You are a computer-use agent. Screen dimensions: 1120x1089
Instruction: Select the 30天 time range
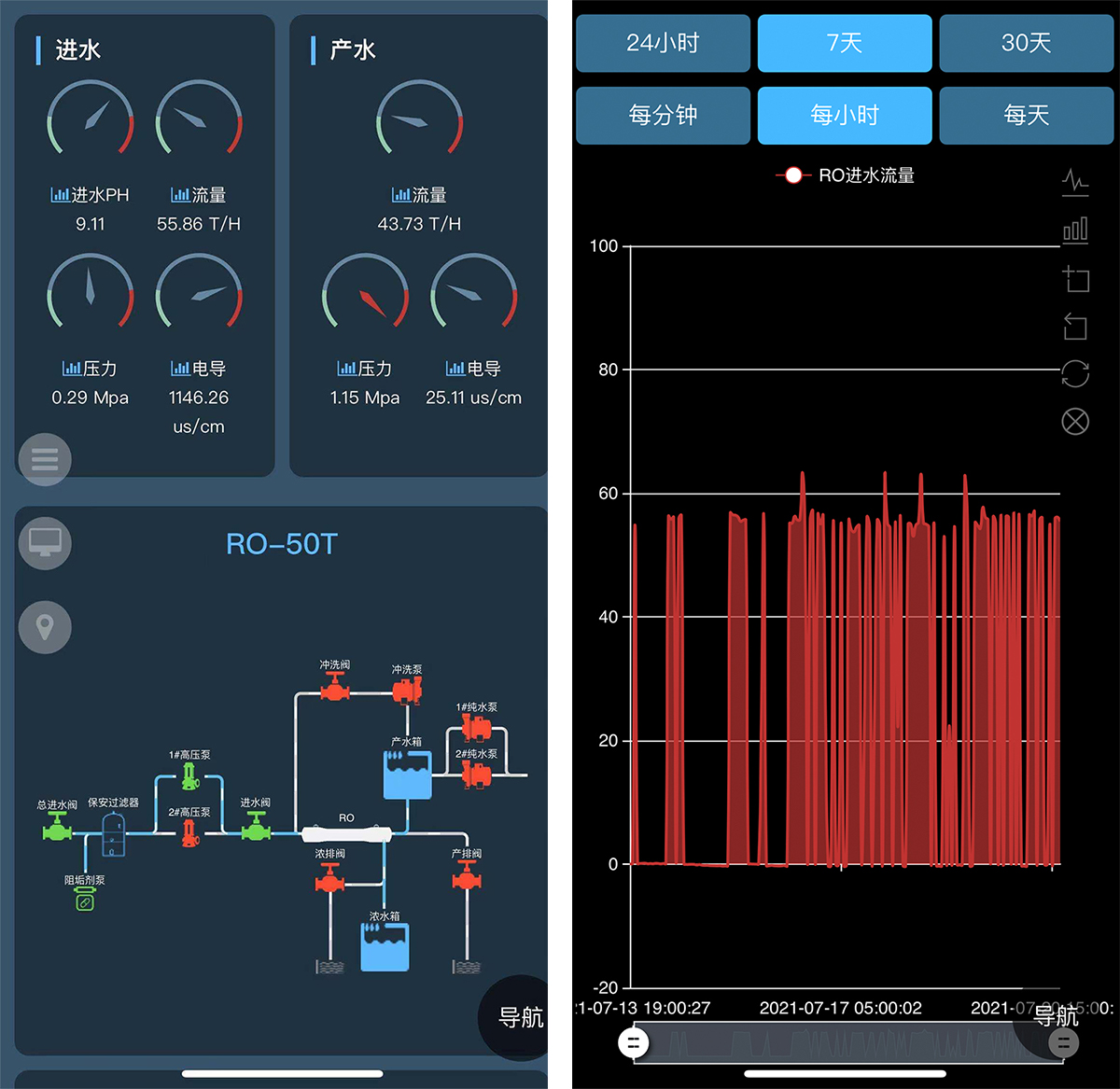point(1026,43)
